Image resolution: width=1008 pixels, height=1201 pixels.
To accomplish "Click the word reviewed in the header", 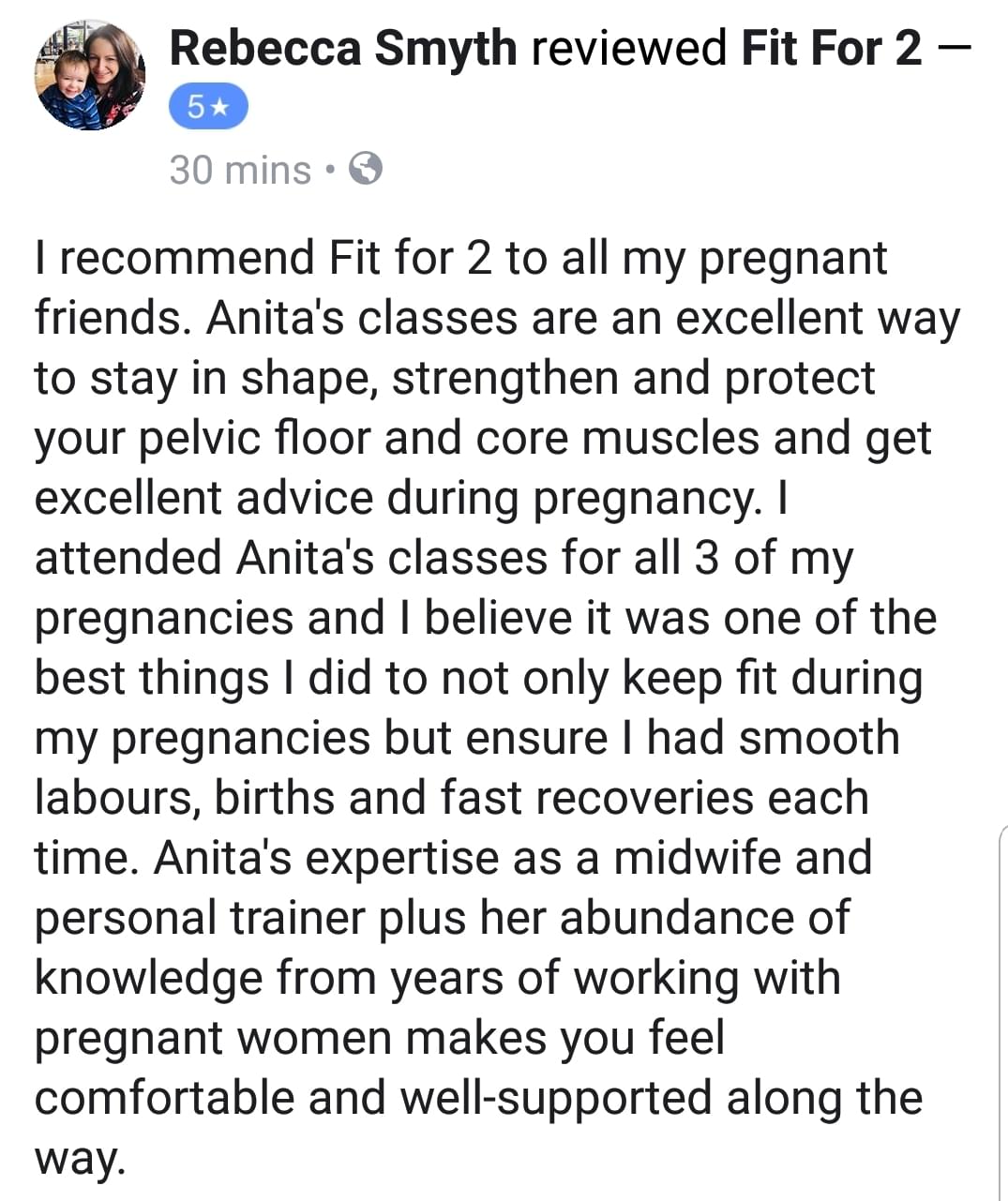I will pos(628,48).
